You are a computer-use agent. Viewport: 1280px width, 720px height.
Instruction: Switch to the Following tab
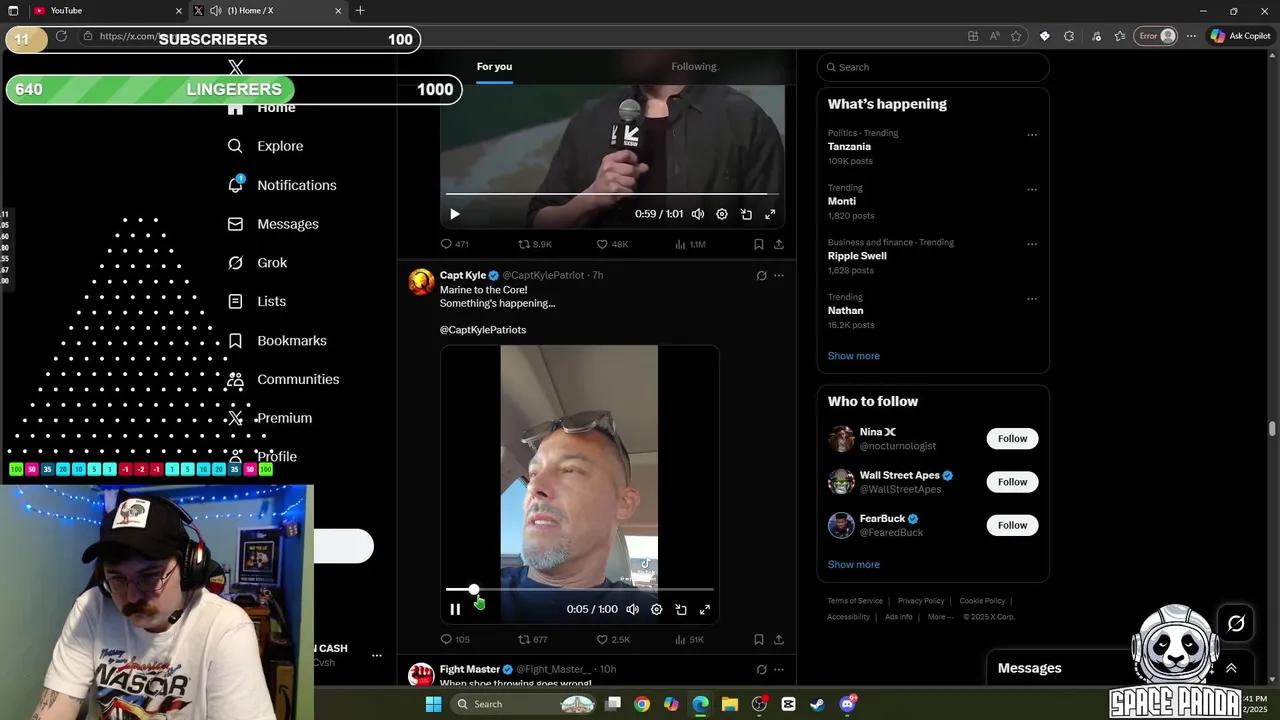pos(694,67)
